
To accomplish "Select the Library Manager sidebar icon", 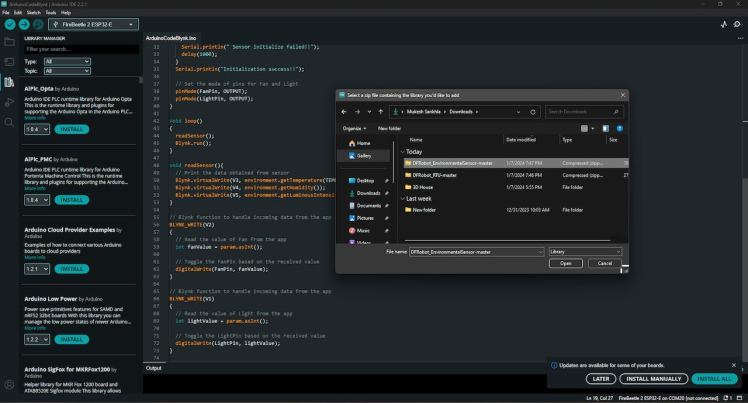I will tap(9, 82).
